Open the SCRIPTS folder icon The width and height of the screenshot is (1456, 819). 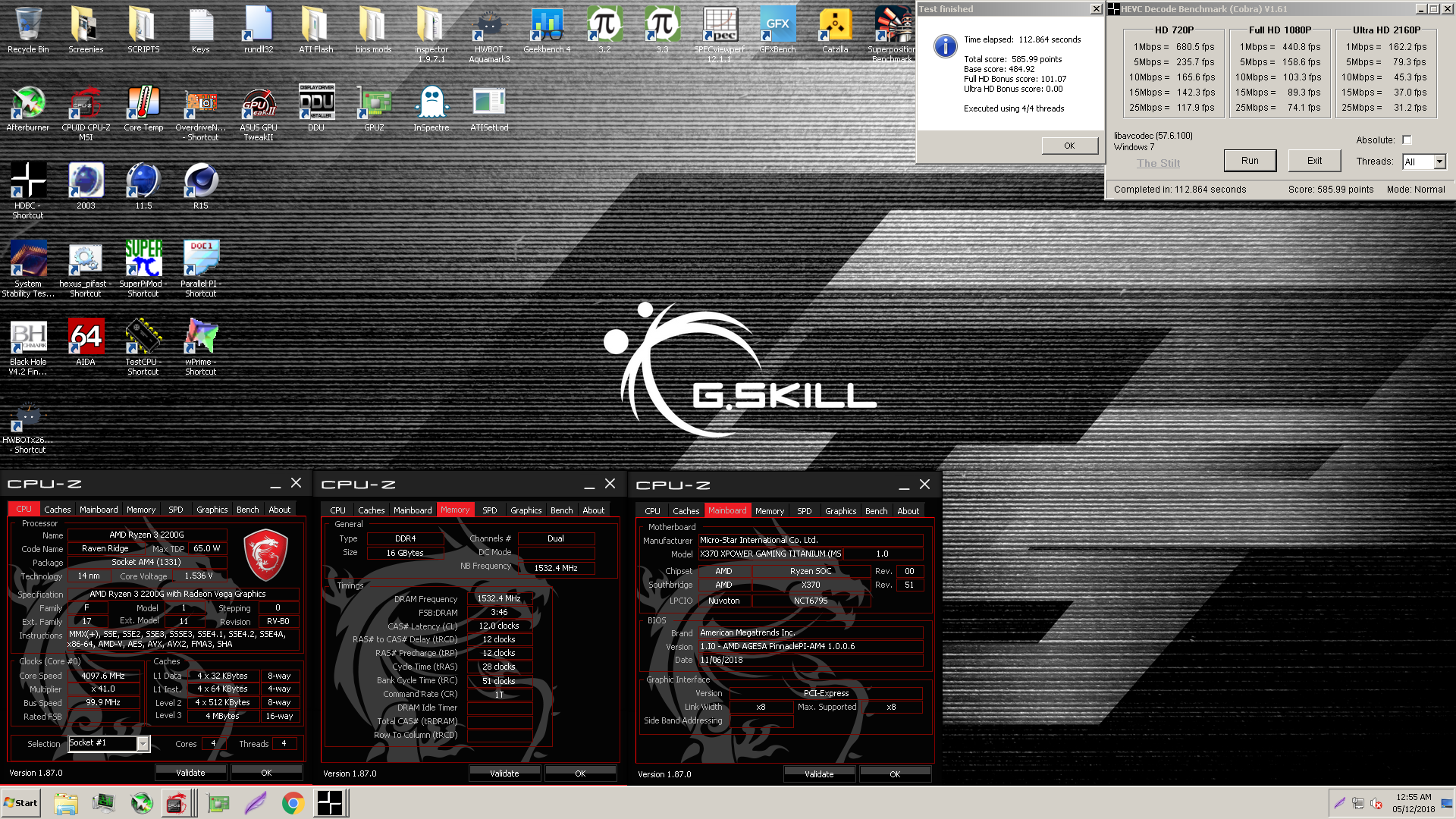click(143, 30)
